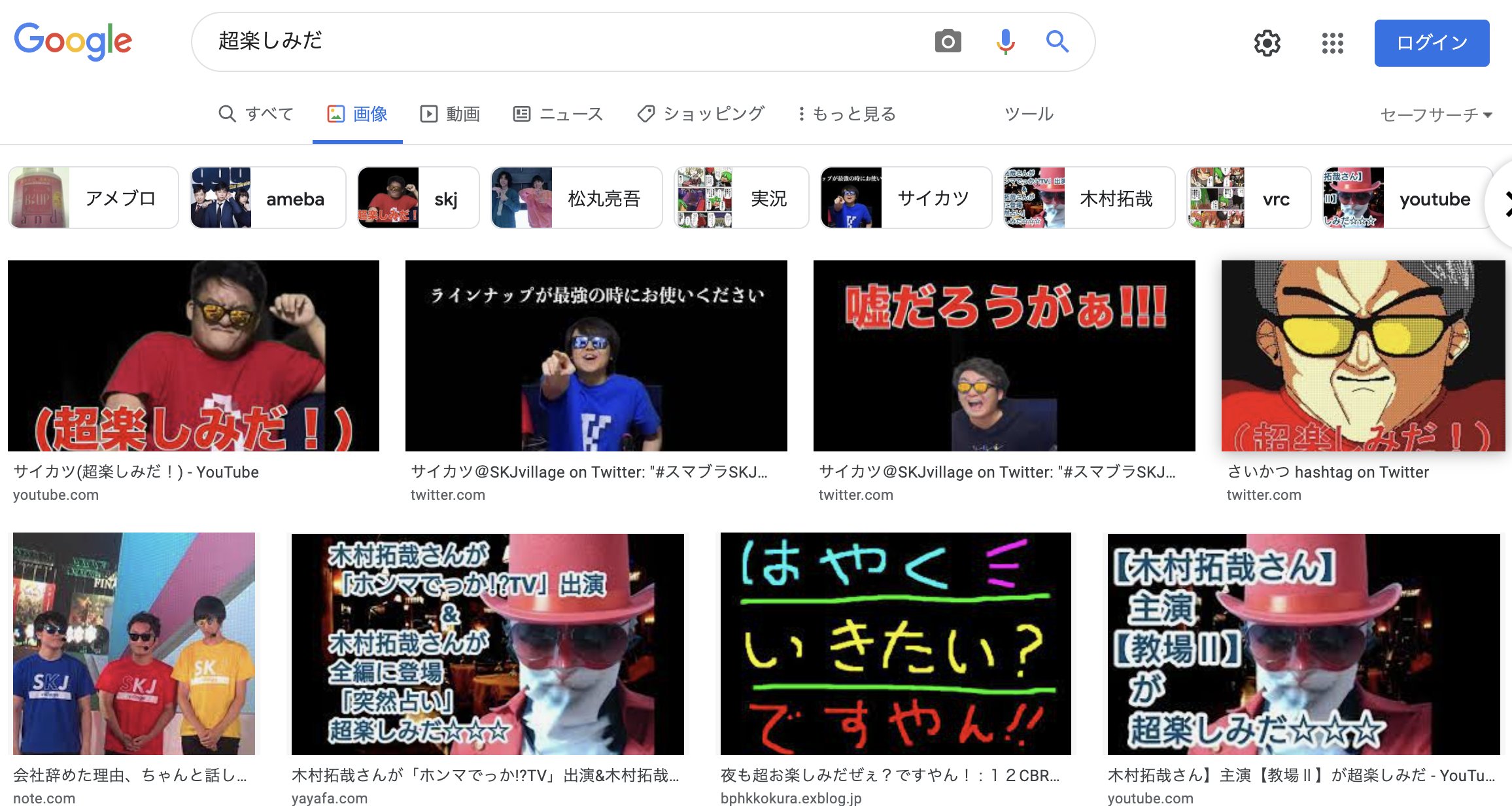The image size is (1512, 806).
Task: Click 会社辞めた理由、ちゃんと話し… title
Action: pyautogui.click(x=130, y=775)
